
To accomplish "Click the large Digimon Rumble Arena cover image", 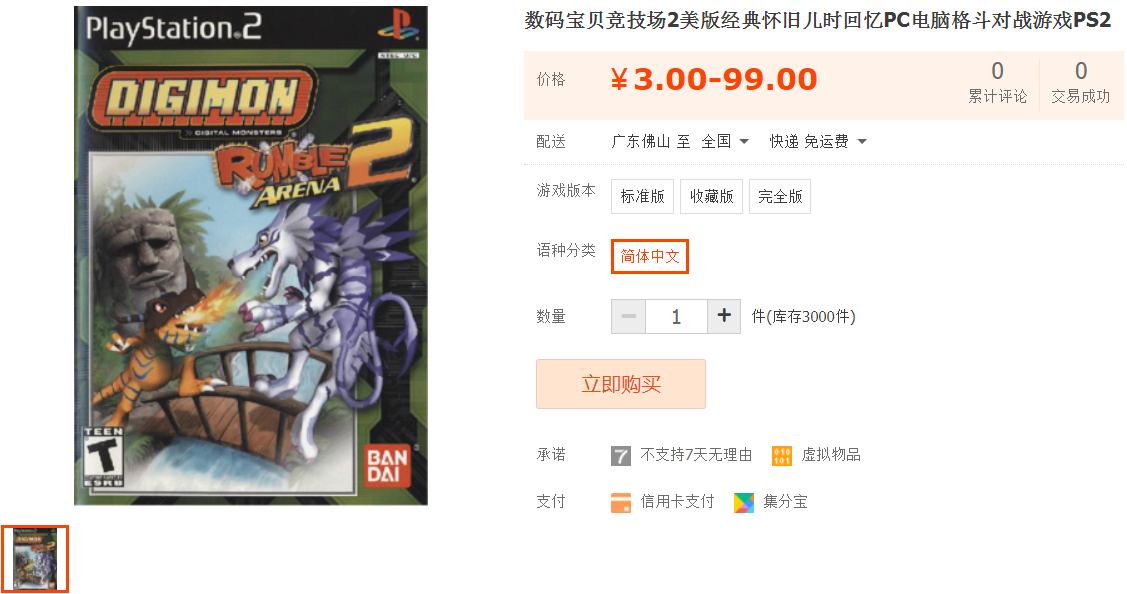I will click(251, 255).
